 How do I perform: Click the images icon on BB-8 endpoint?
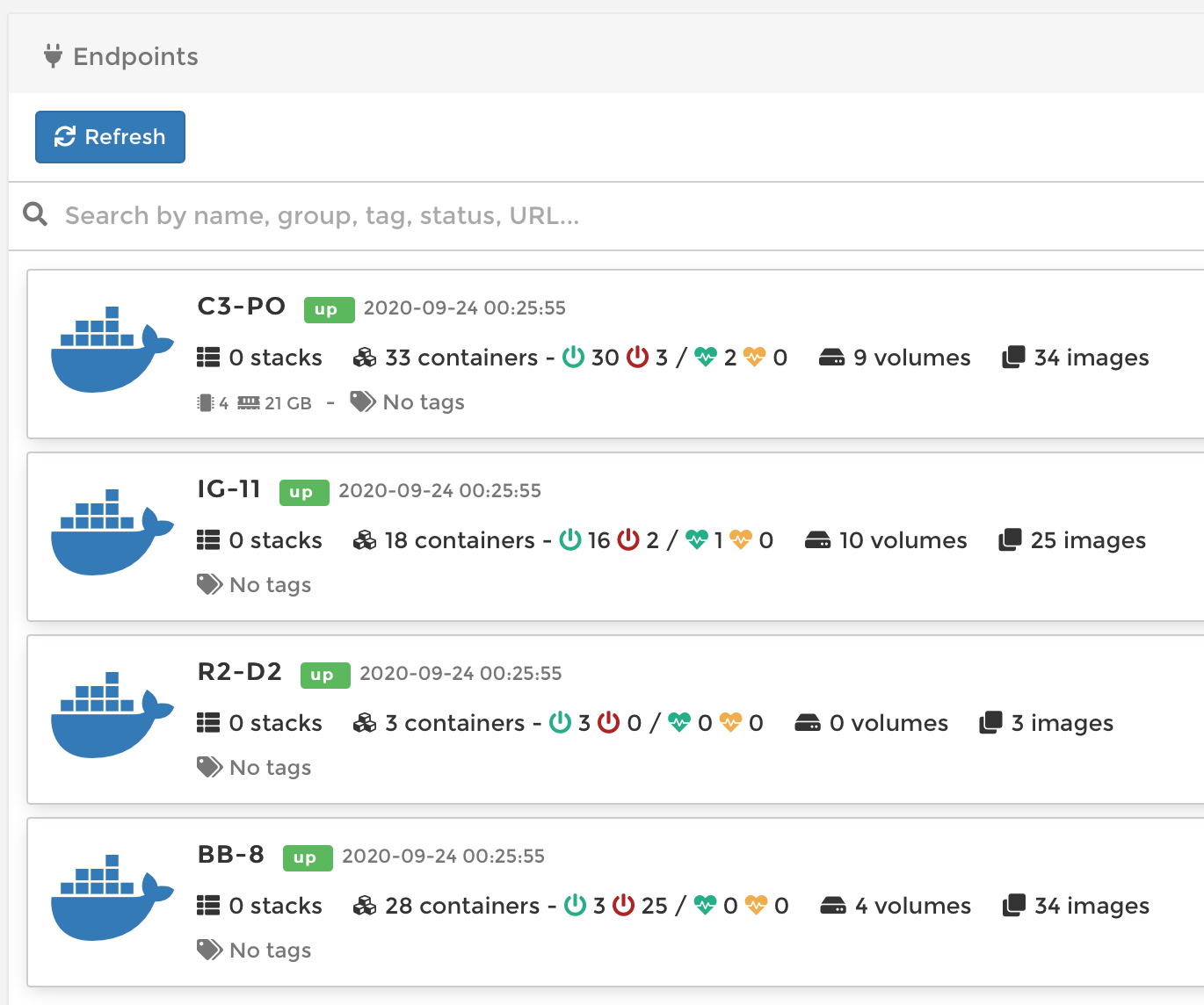(x=1016, y=905)
